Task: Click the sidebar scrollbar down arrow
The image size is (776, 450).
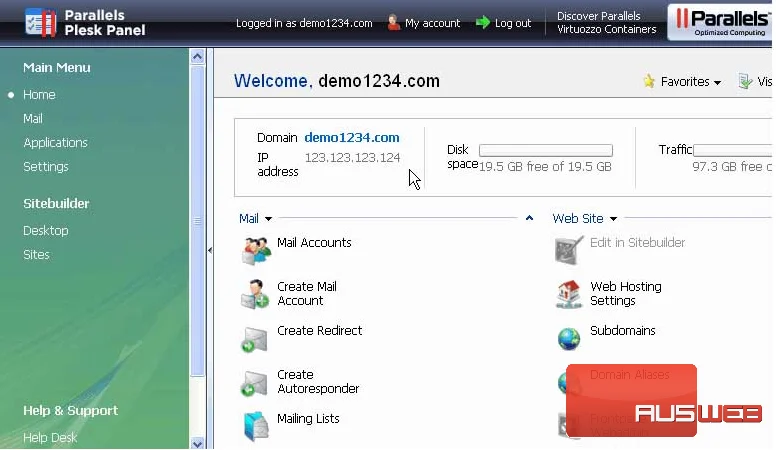Action: [197, 444]
